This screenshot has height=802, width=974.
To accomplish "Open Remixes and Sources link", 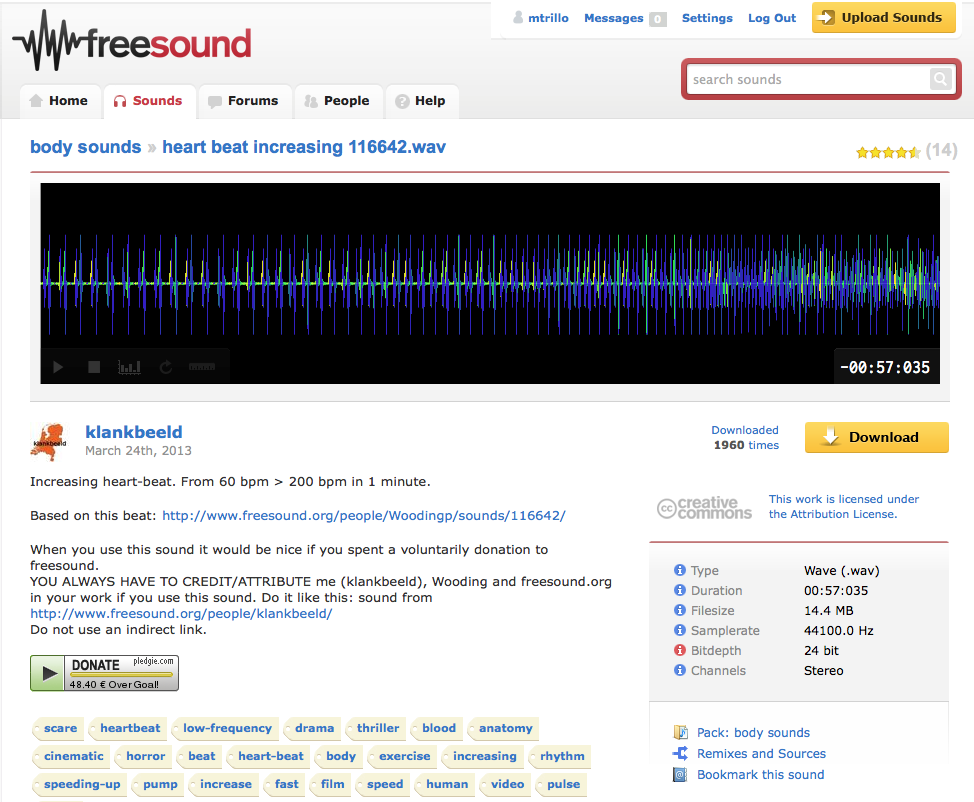I will (761, 754).
